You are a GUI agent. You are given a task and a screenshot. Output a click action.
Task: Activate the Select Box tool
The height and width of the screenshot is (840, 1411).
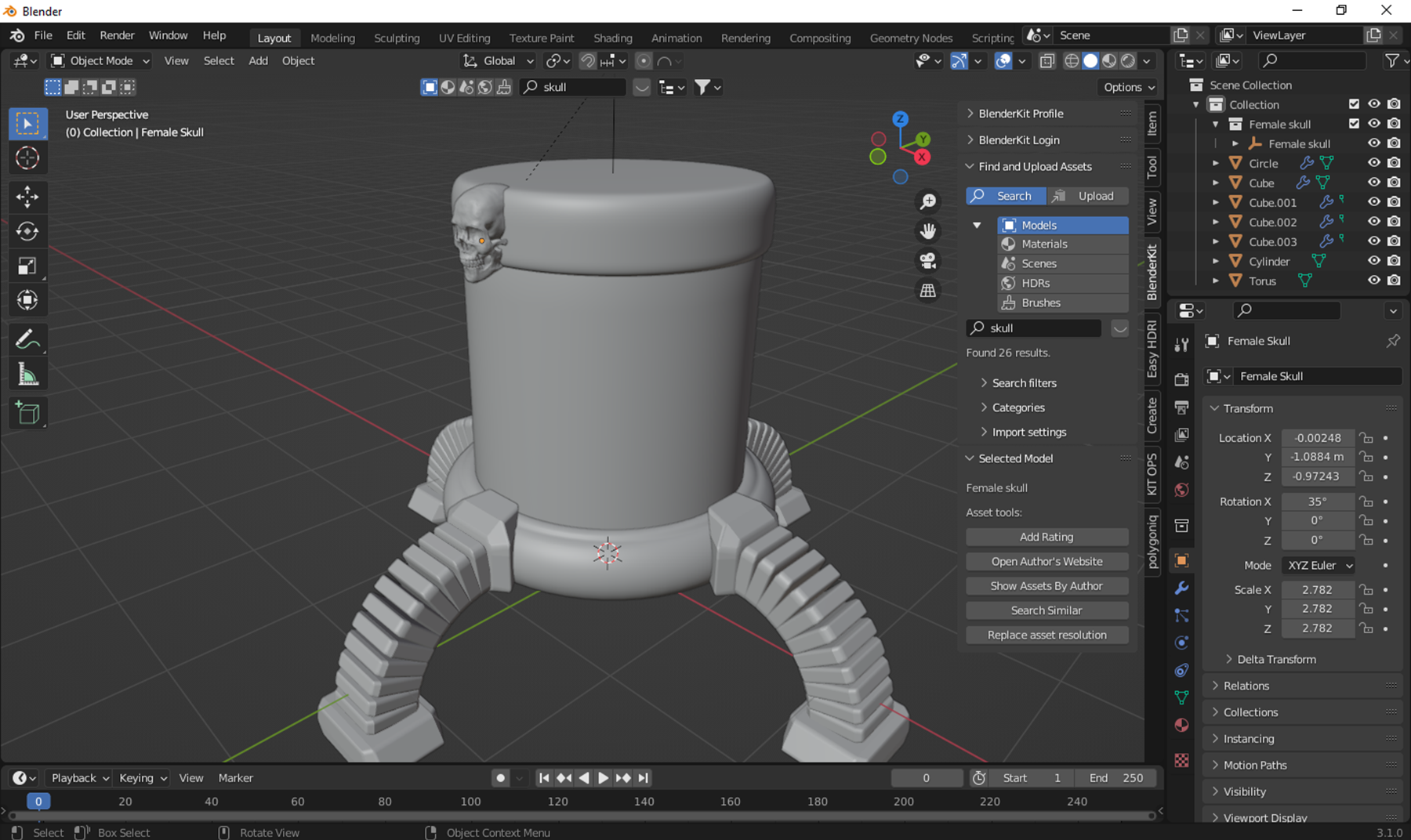coord(27,124)
